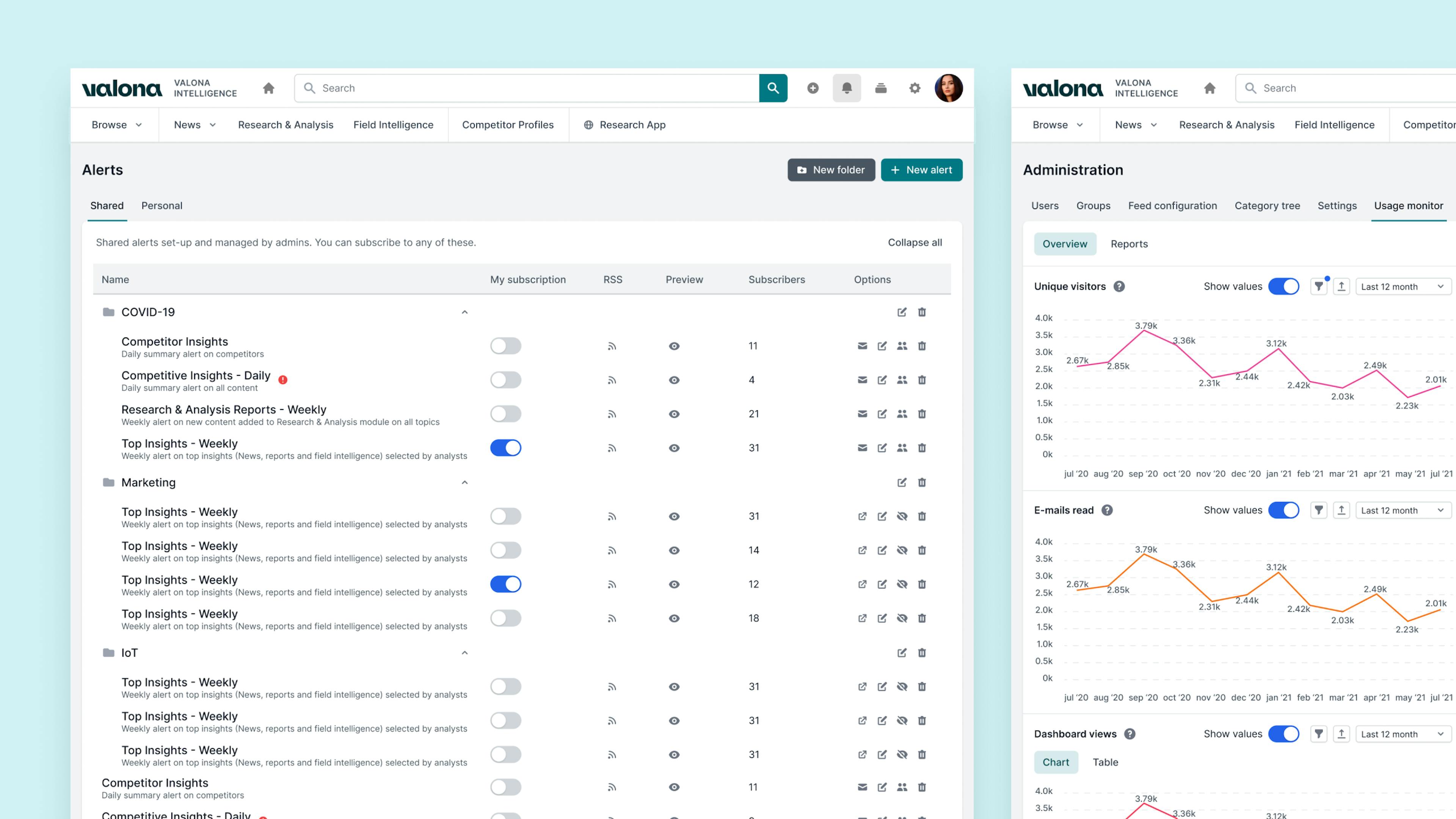Collapse the COVID-19 folder with the chevron
The width and height of the screenshot is (1456, 819).
tap(464, 312)
